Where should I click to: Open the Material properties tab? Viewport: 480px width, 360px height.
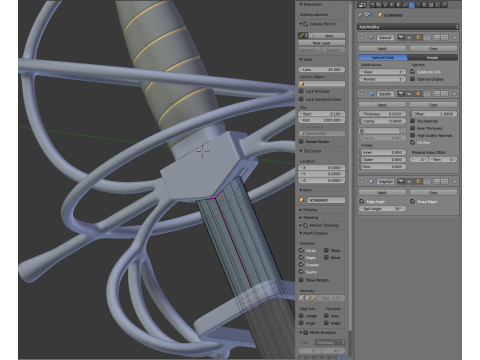coord(424,5)
